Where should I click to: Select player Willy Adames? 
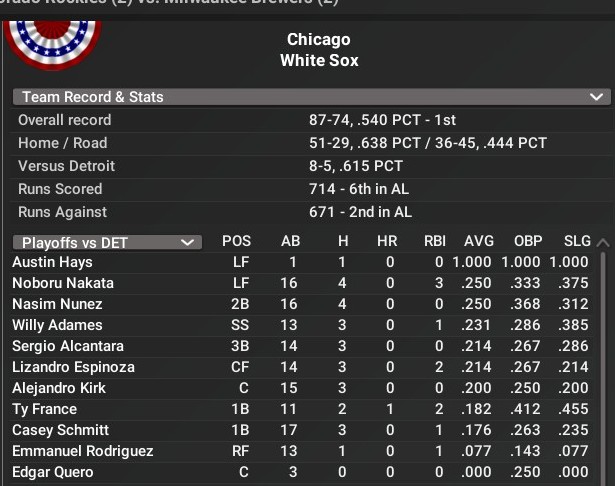pos(57,325)
